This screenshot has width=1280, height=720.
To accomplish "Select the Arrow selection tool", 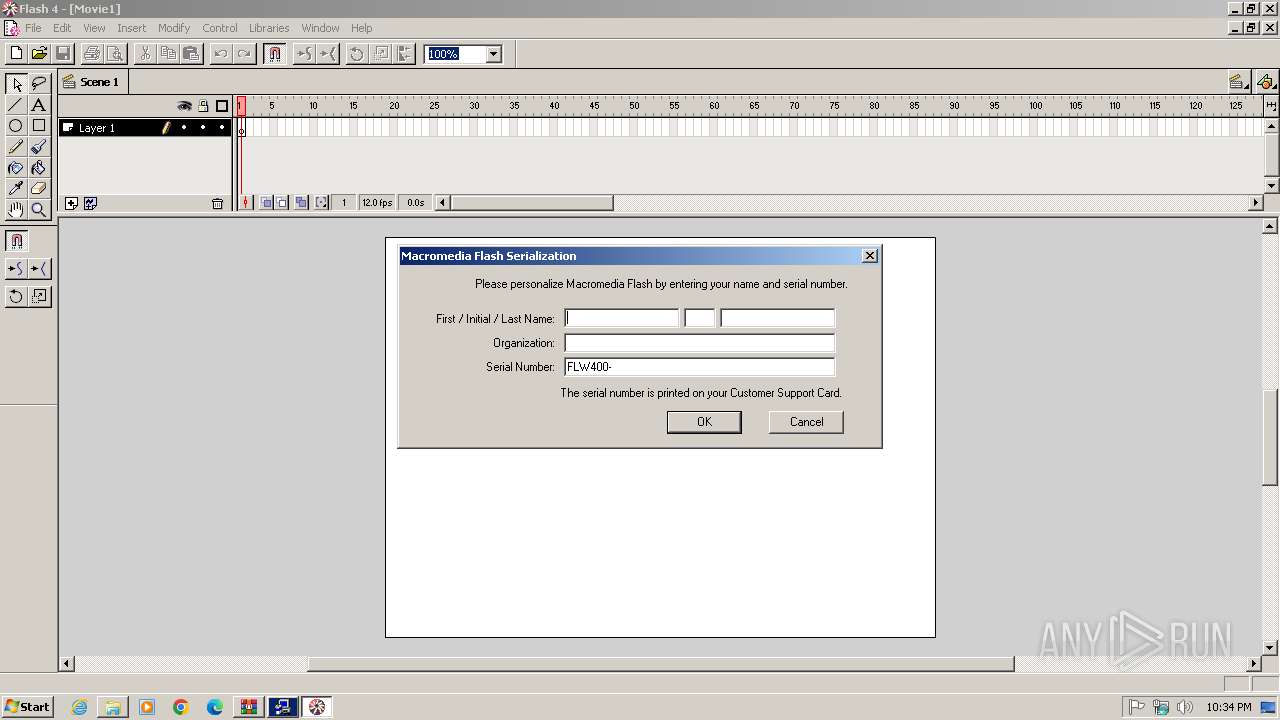I will pyautogui.click(x=16, y=84).
